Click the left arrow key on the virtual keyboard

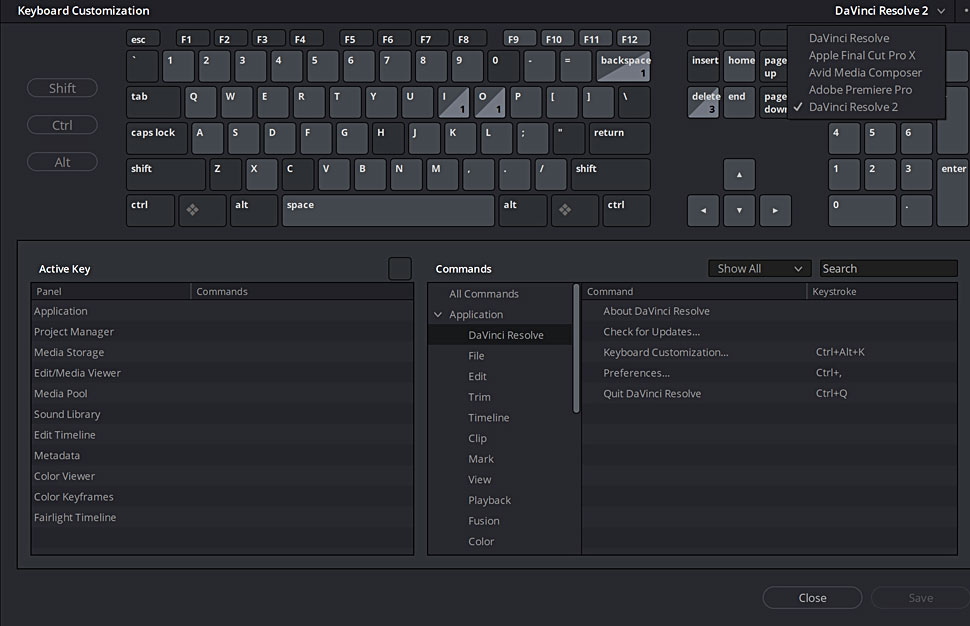[x=703, y=210]
